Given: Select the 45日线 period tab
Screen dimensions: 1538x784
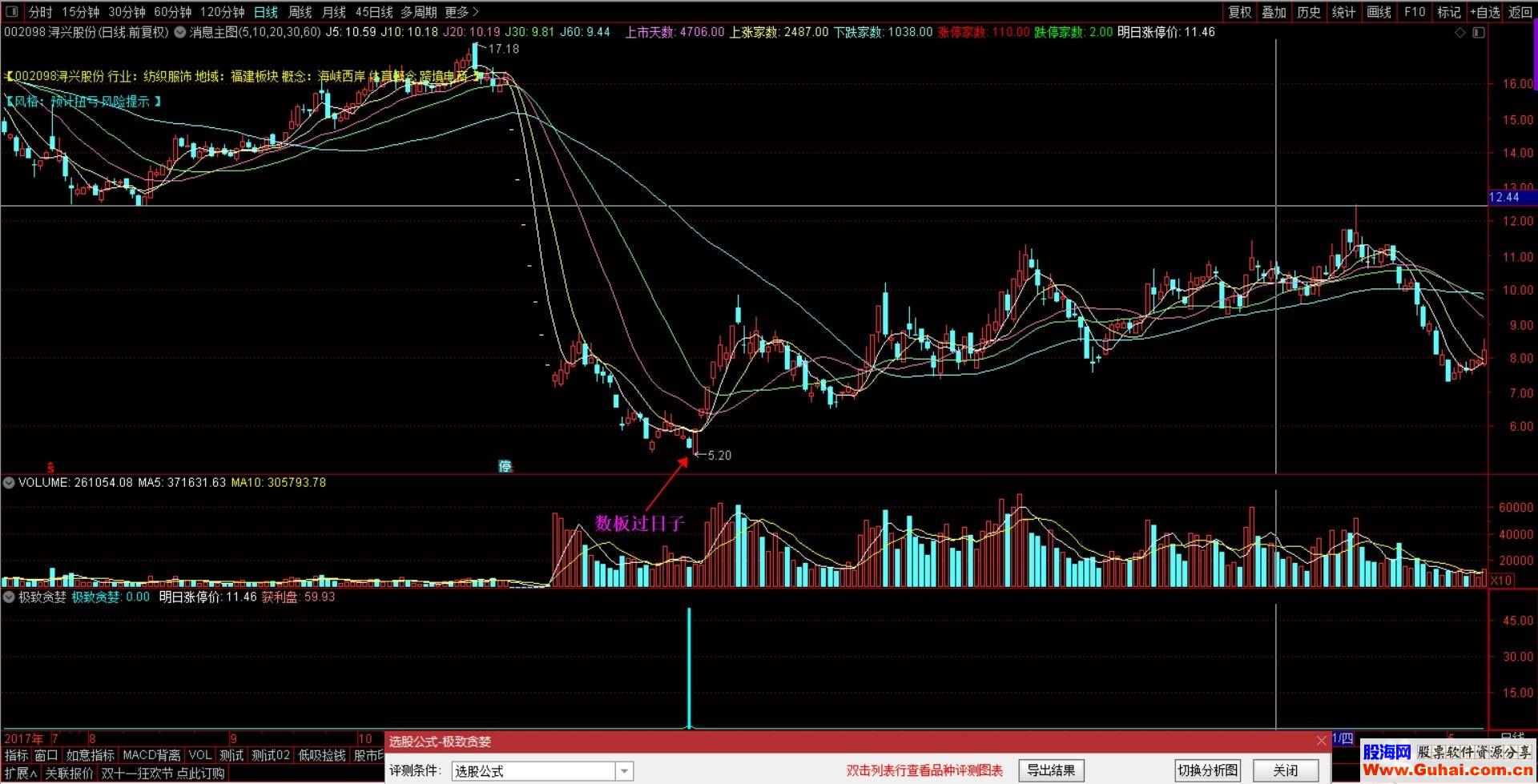Looking at the screenshot, I should (x=374, y=12).
